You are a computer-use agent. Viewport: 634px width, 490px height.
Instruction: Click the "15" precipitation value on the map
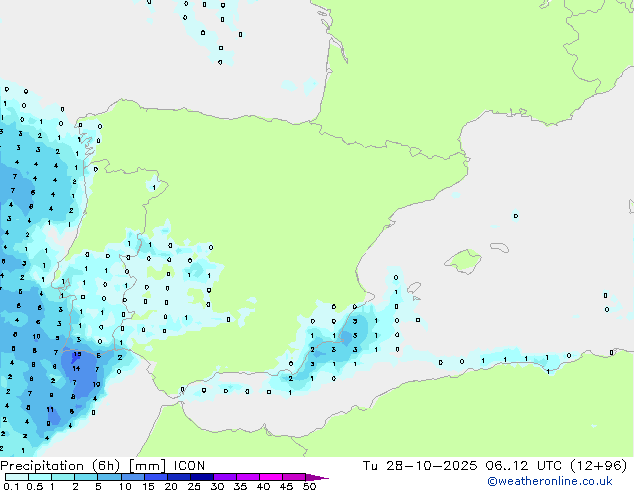pyautogui.click(x=76, y=355)
